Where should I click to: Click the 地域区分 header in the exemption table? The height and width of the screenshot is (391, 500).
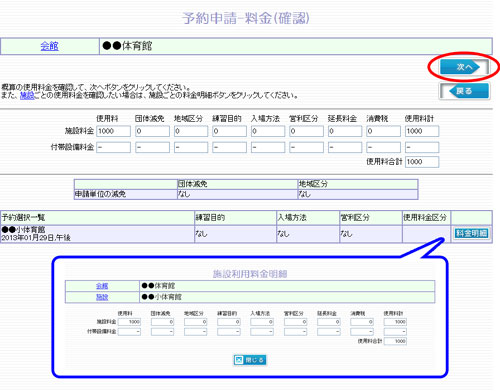pyautogui.click(x=313, y=184)
